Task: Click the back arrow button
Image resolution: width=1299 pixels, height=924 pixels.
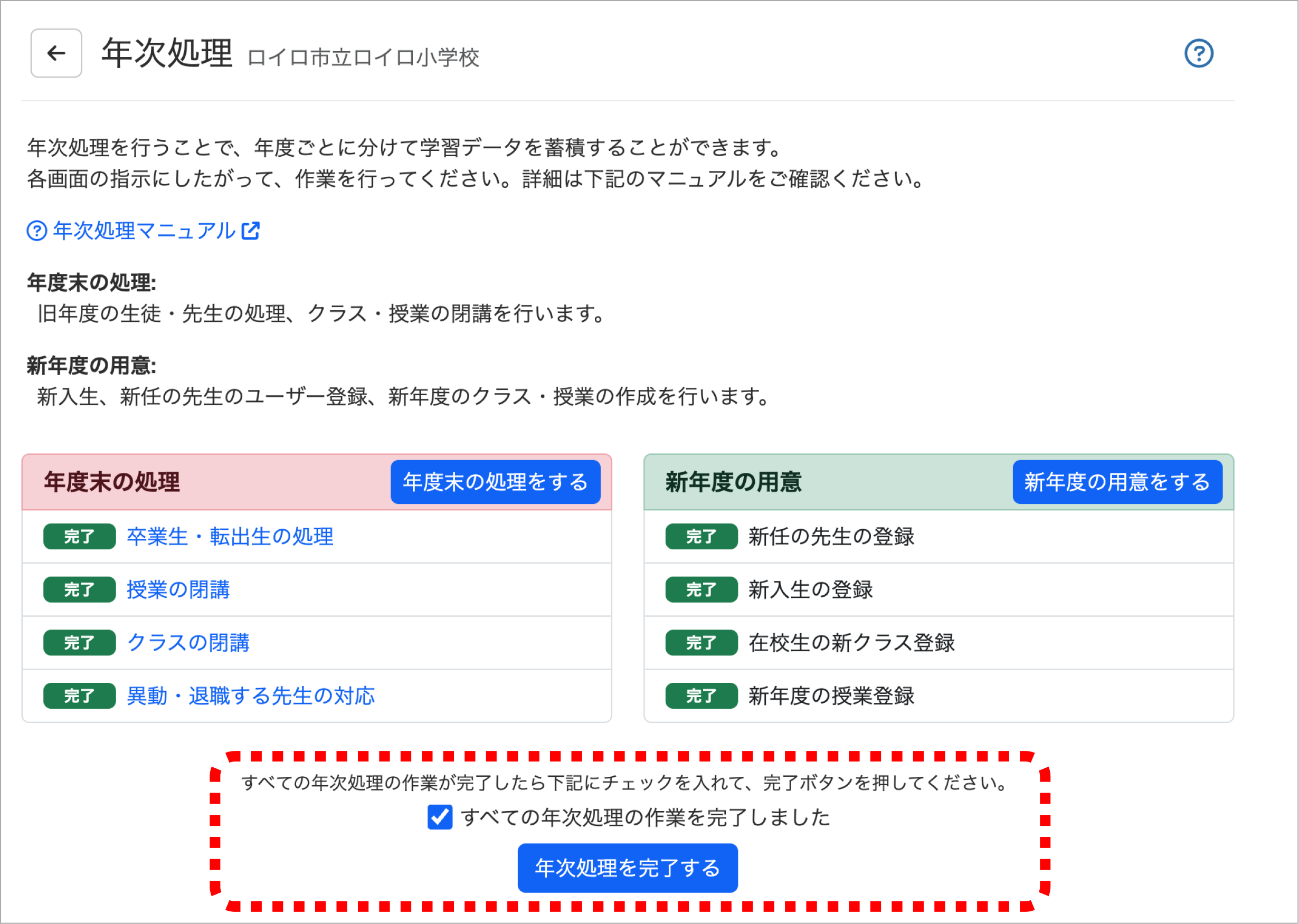Action: point(56,53)
